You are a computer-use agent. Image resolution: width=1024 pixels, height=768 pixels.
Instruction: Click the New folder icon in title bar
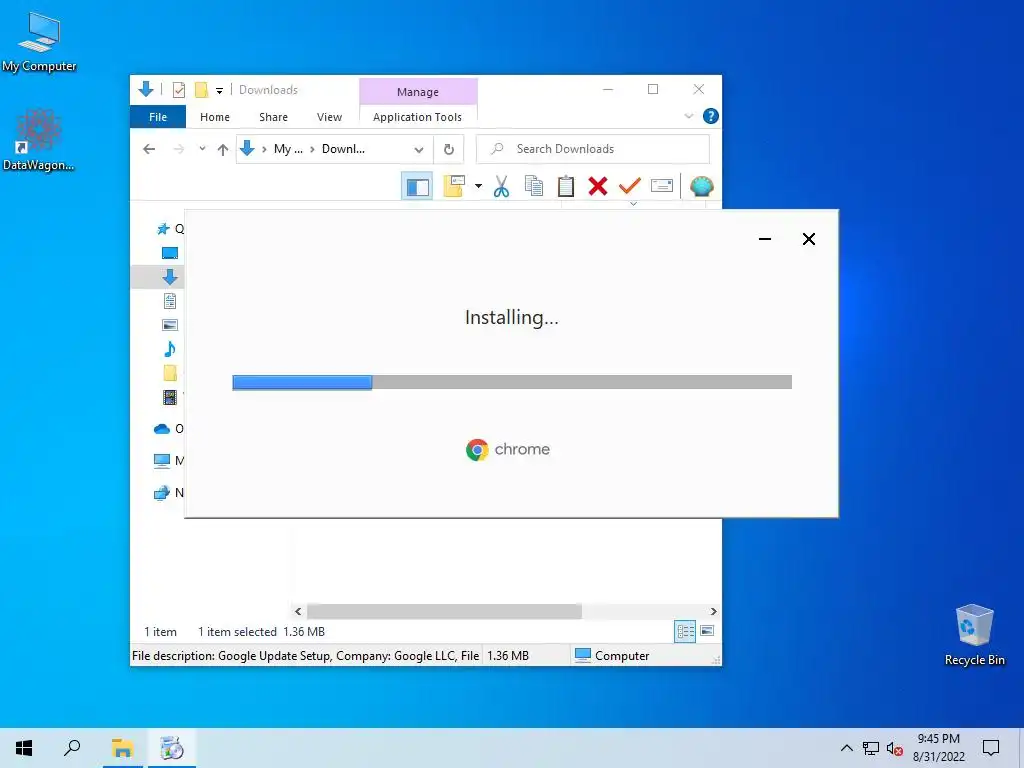coord(201,89)
